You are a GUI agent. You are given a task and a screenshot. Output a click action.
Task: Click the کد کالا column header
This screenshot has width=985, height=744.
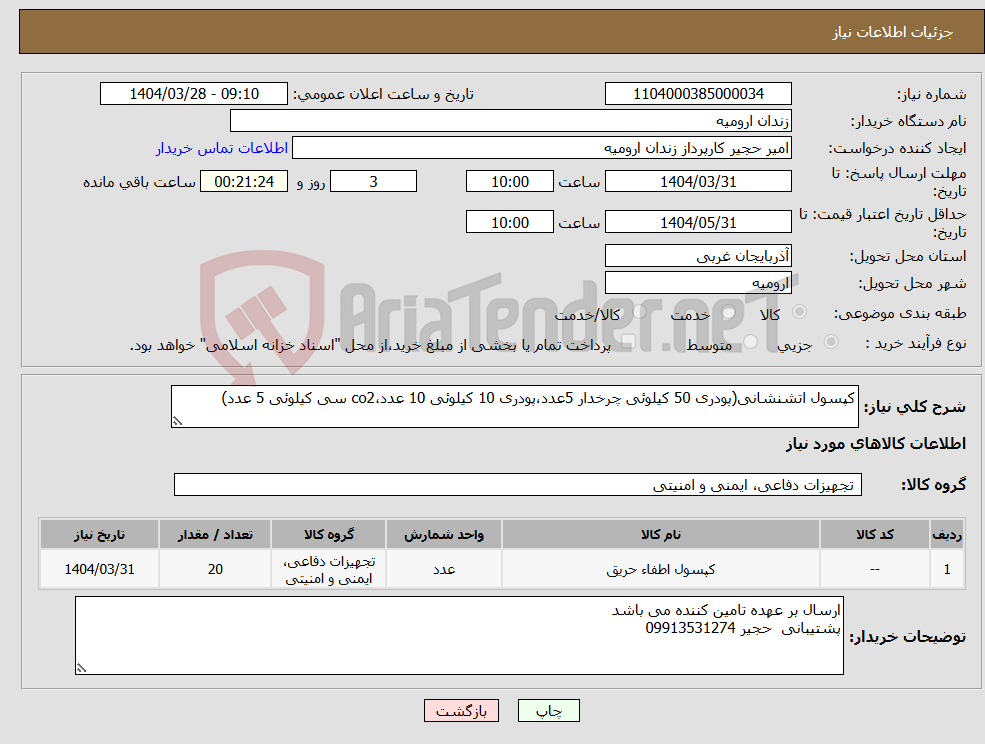[x=874, y=534]
